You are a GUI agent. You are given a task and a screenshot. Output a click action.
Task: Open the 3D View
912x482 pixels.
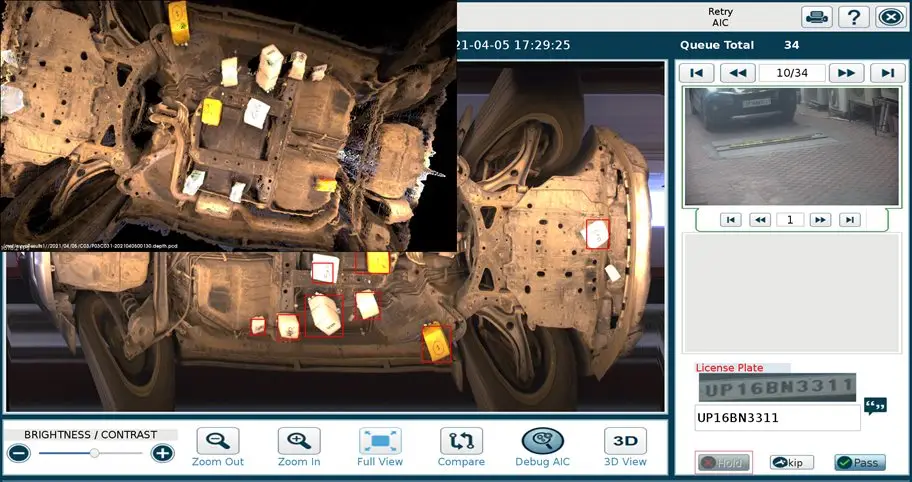pyautogui.click(x=625, y=441)
